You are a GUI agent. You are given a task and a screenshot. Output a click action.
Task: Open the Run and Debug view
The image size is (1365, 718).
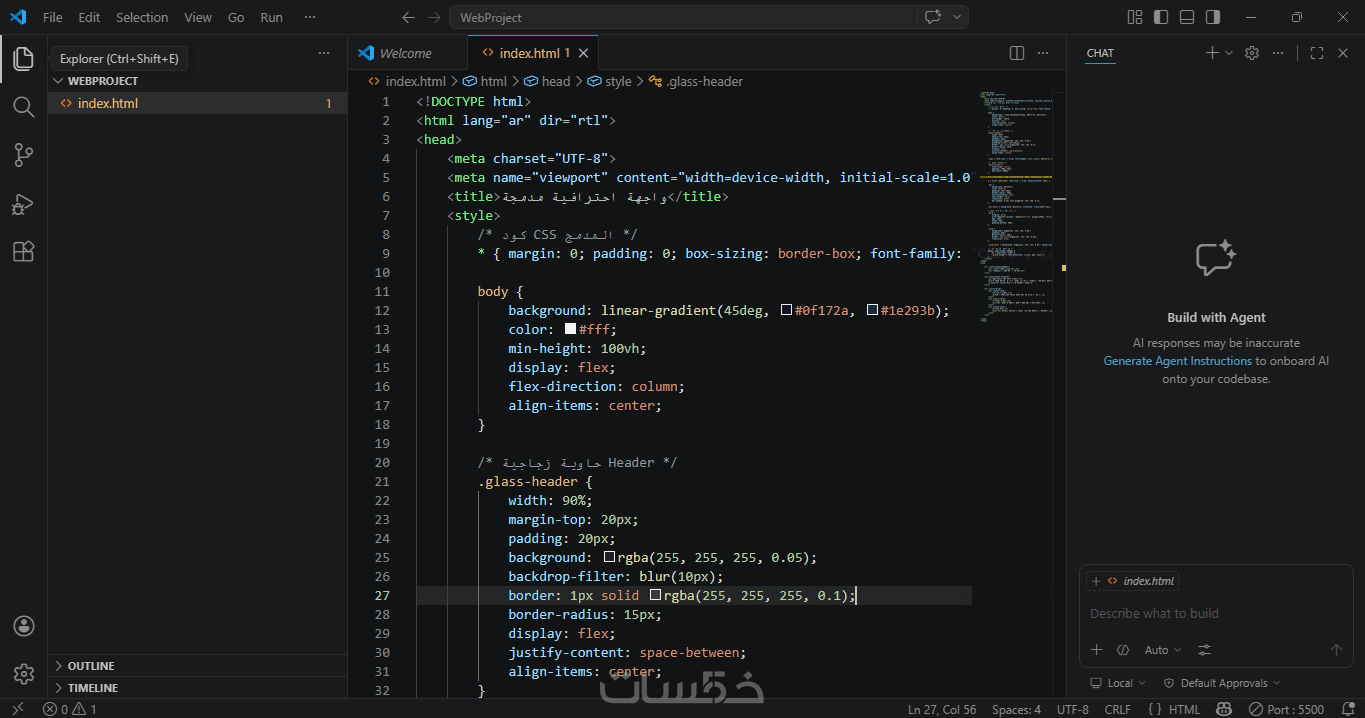click(23, 204)
